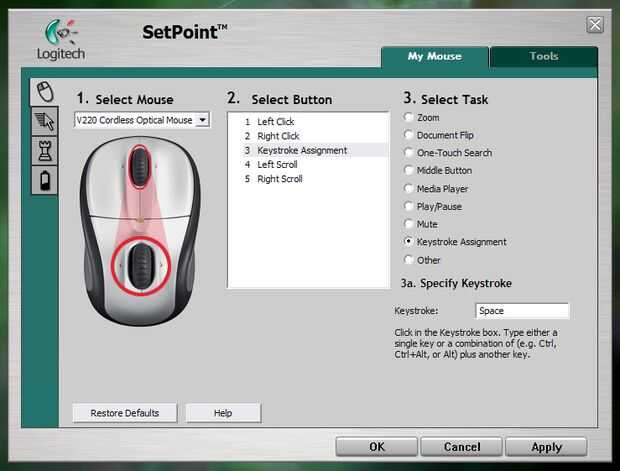
Task: Click the Keystroke input field showing Space
Action: (x=522, y=311)
